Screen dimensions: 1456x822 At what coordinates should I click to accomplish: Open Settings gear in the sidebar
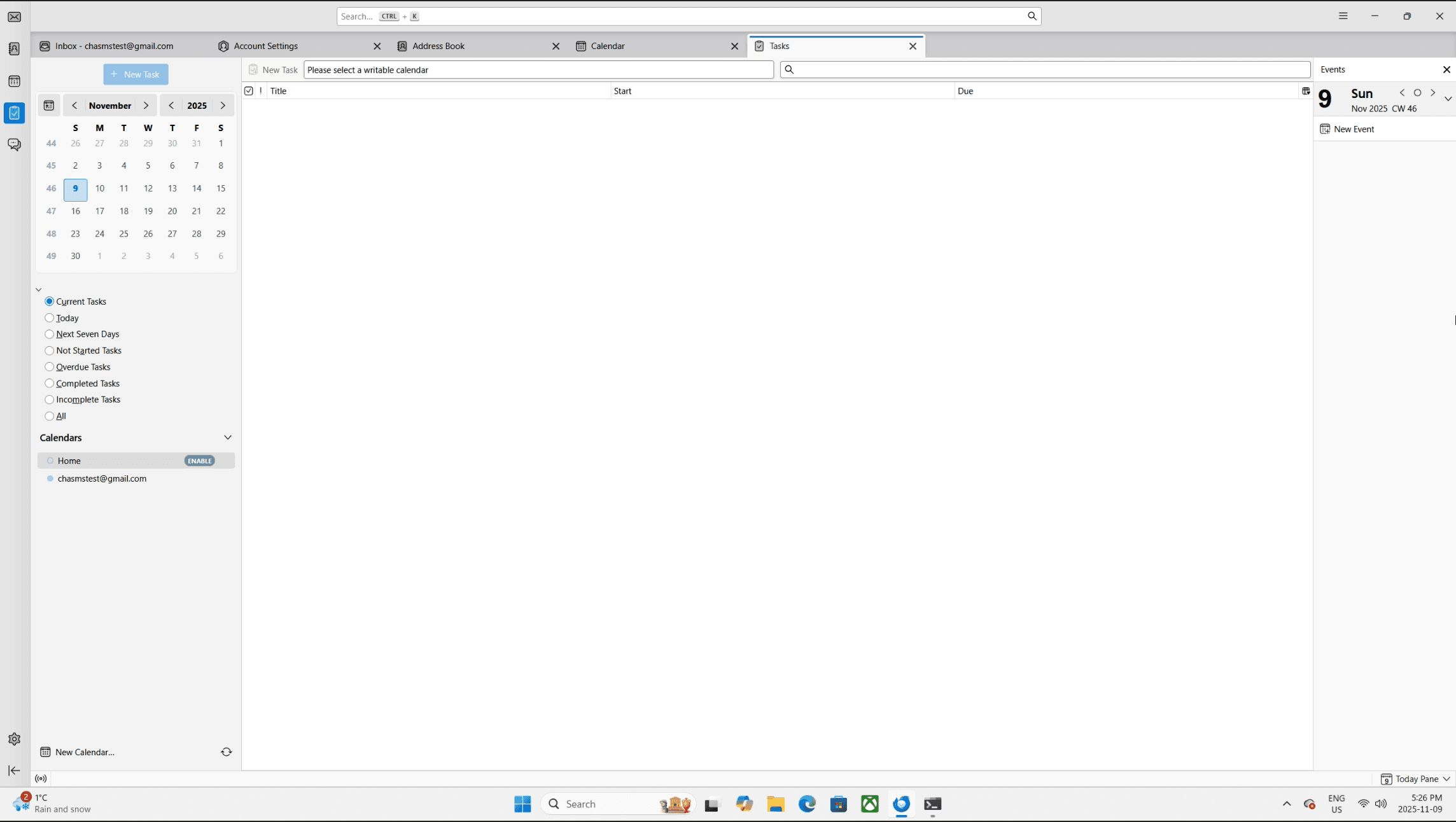[x=14, y=739]
